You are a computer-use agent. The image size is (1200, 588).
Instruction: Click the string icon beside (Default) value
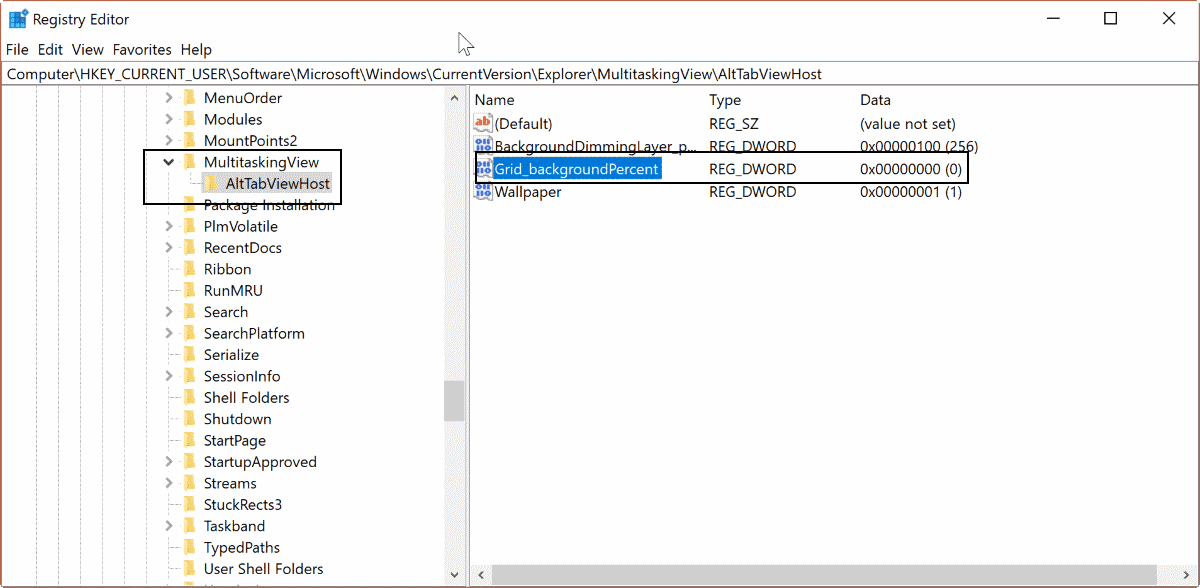point(484,124)
